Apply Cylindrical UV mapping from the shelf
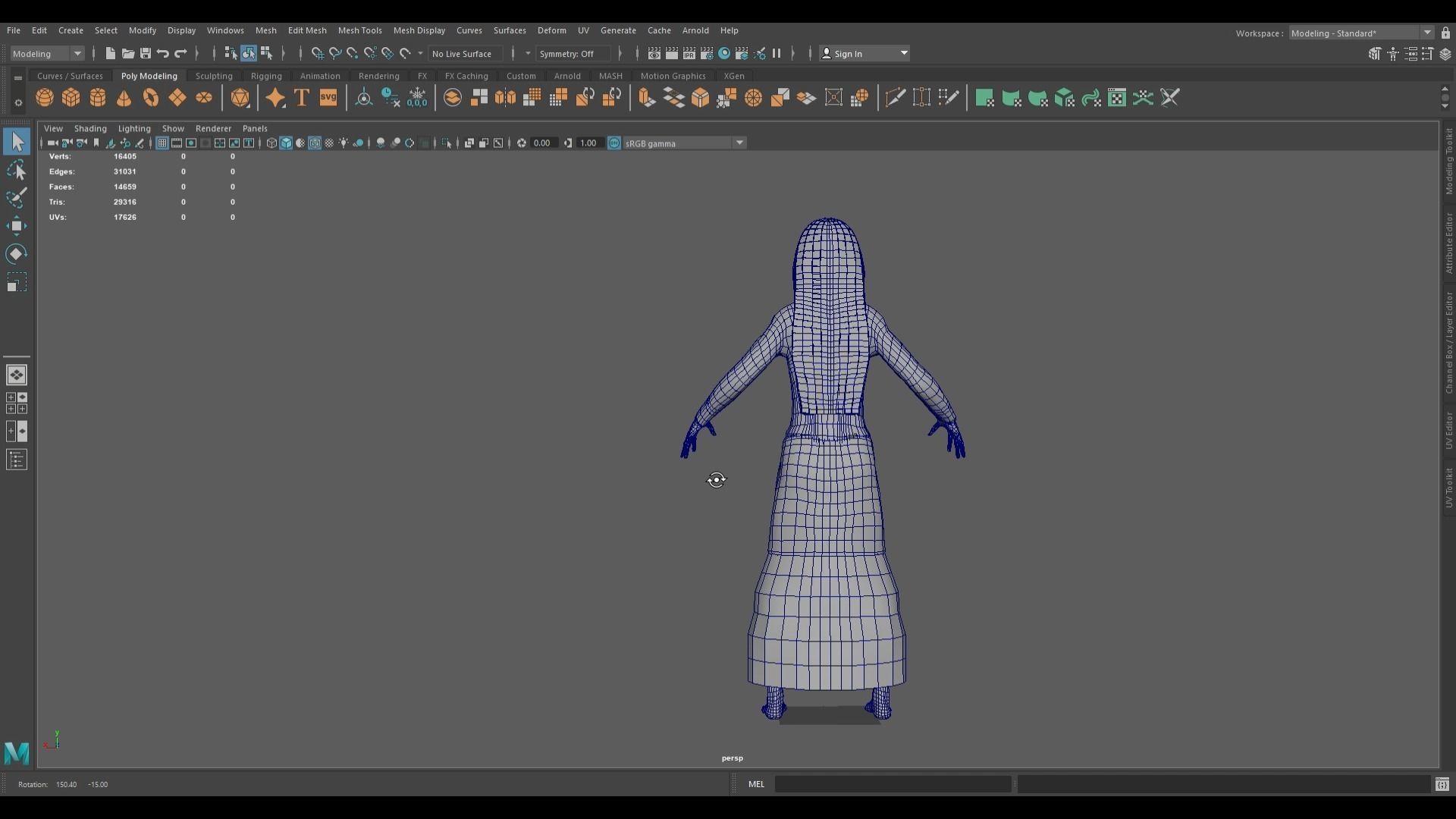 1012,98
